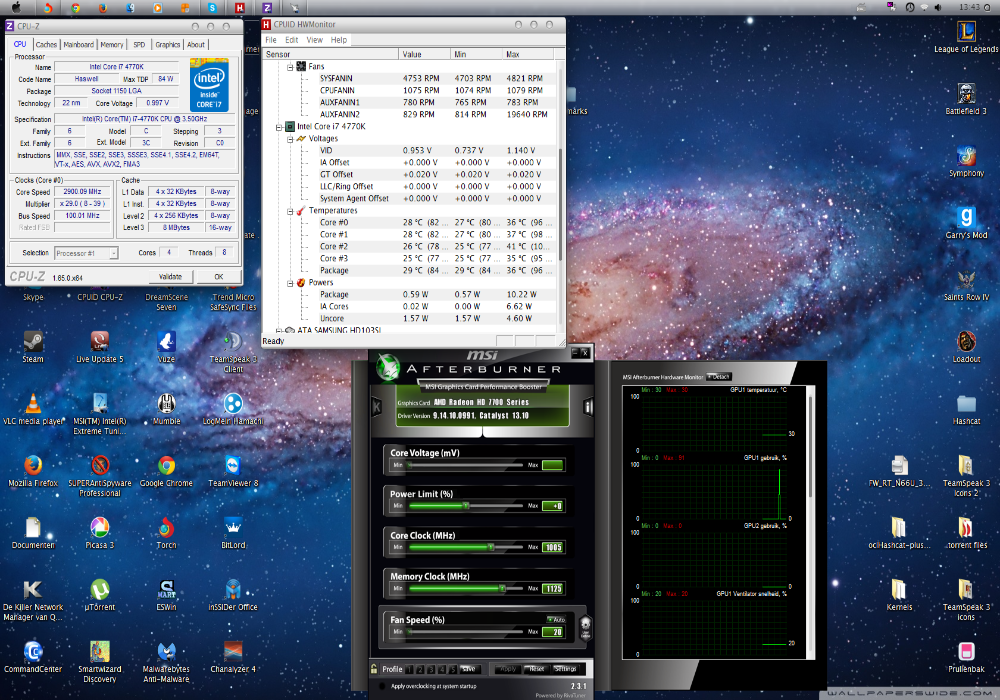Open Picasa 3 desktop icon
Screen dimensions: 1000x700
99,532
